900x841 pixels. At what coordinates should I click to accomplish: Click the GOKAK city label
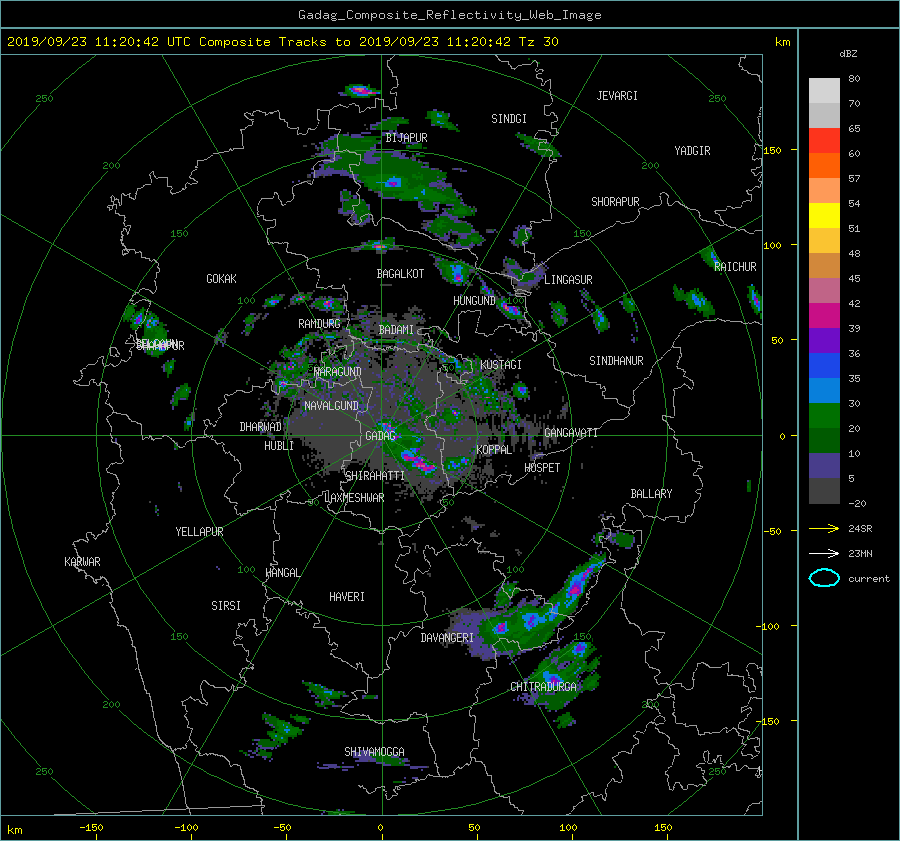pyautogui.click(x=221, y=279)
